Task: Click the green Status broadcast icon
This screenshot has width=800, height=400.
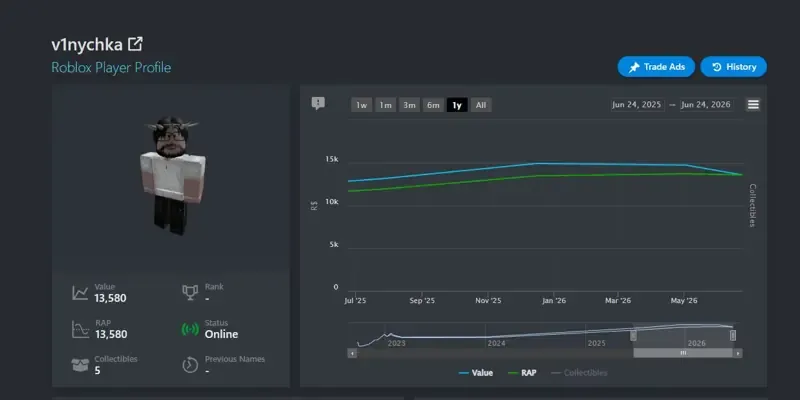Action: click(190, 329)
